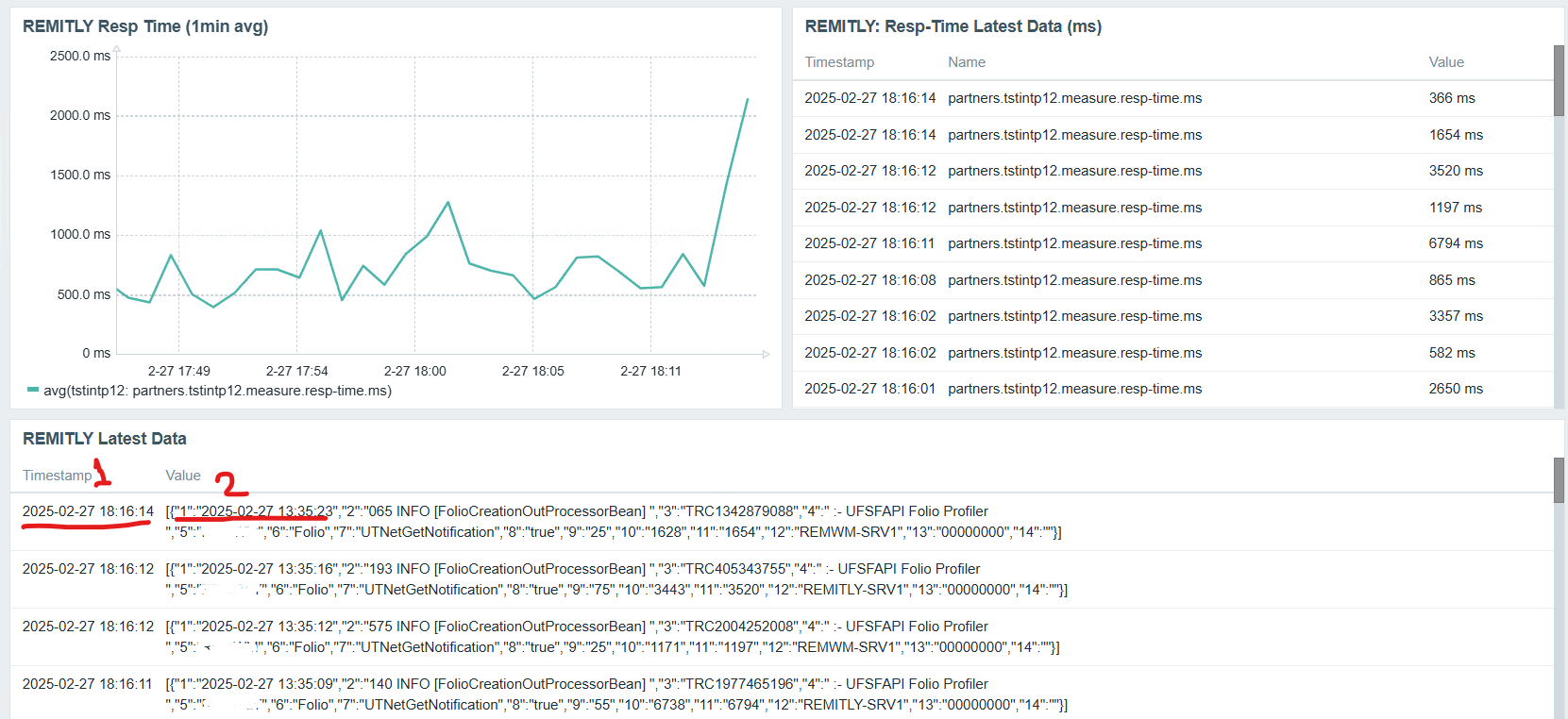Click the 3520 ms response time row
This screenshot has height=719, width=1568.
(1172, 171)
